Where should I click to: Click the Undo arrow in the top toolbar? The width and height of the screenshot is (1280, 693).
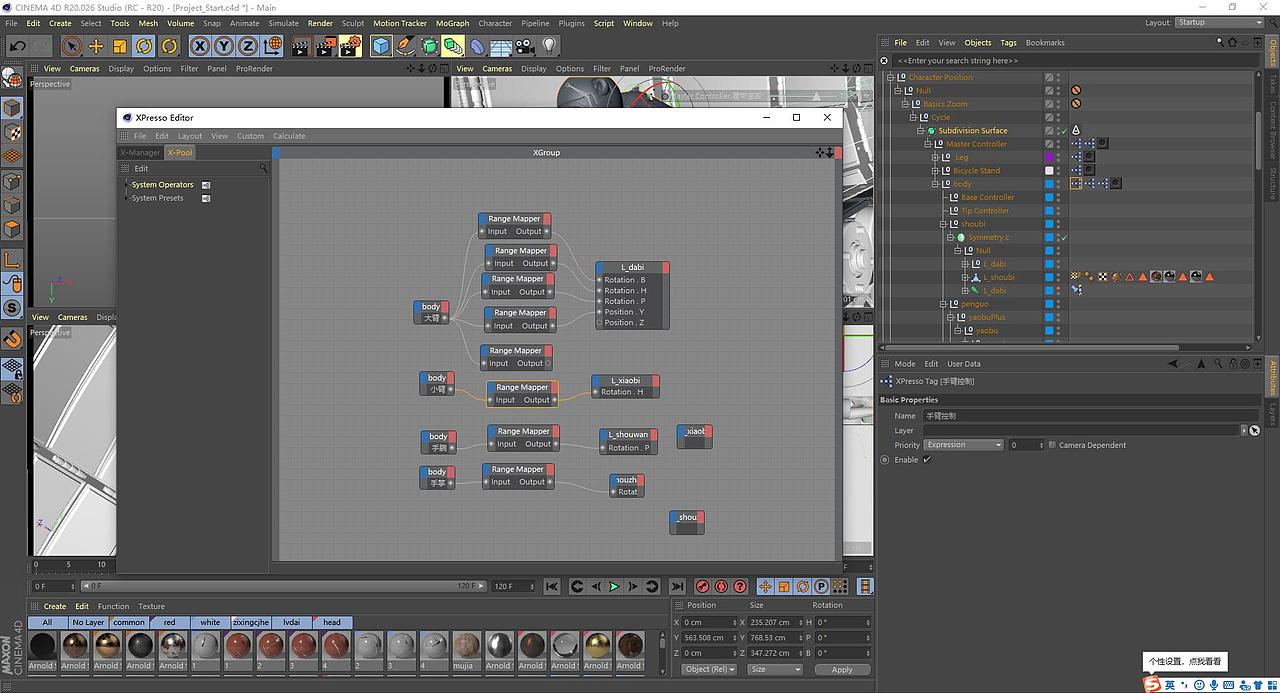[17, 46]
